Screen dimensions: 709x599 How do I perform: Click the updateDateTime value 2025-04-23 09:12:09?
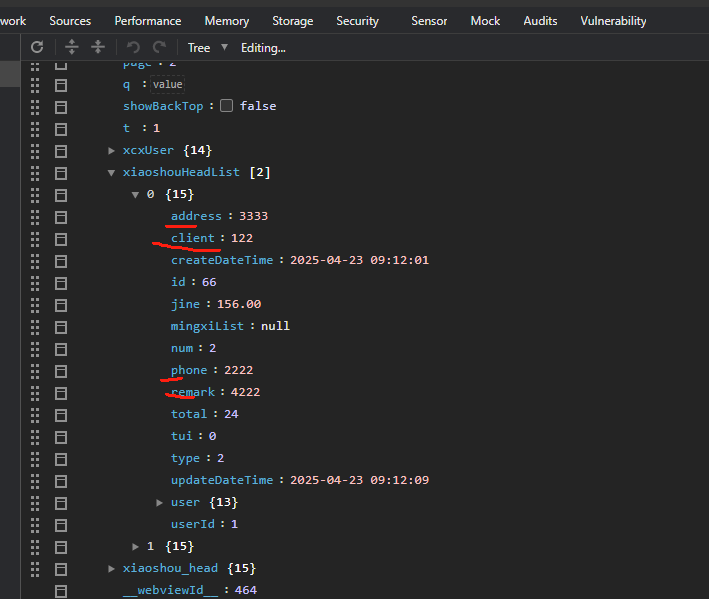tap(359, 480)
